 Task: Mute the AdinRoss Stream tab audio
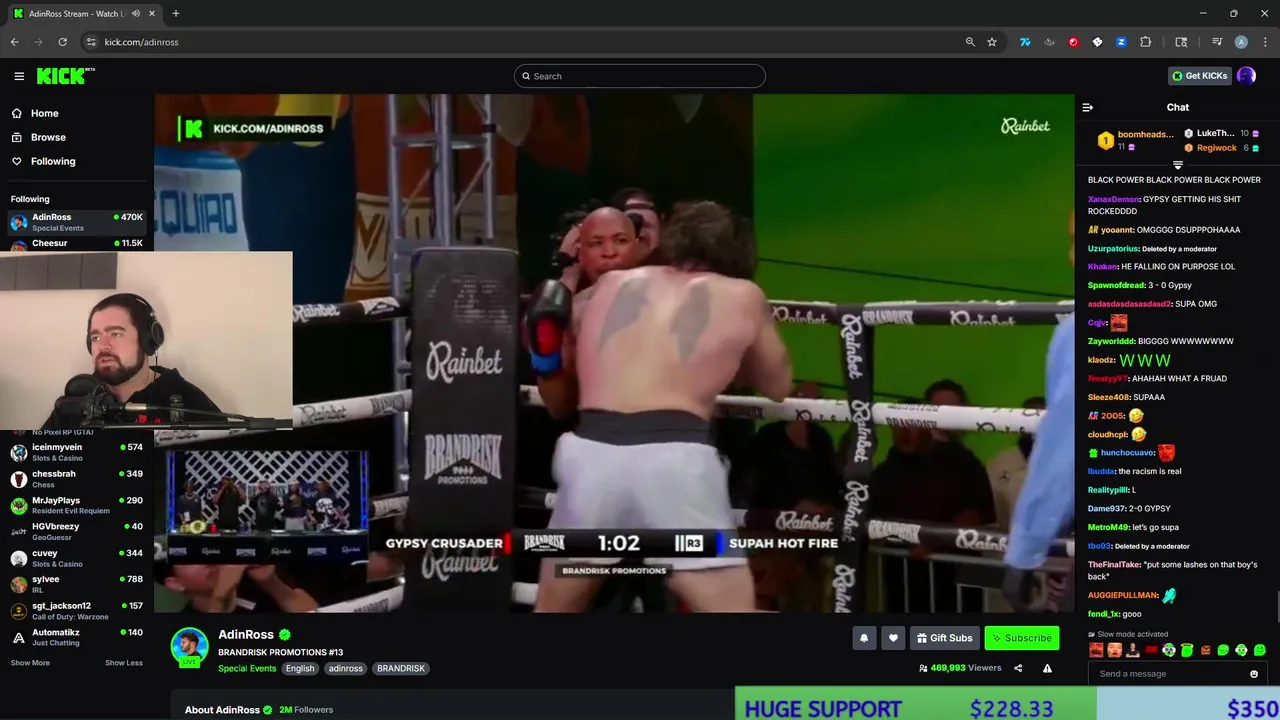click(x=136, y=14)
